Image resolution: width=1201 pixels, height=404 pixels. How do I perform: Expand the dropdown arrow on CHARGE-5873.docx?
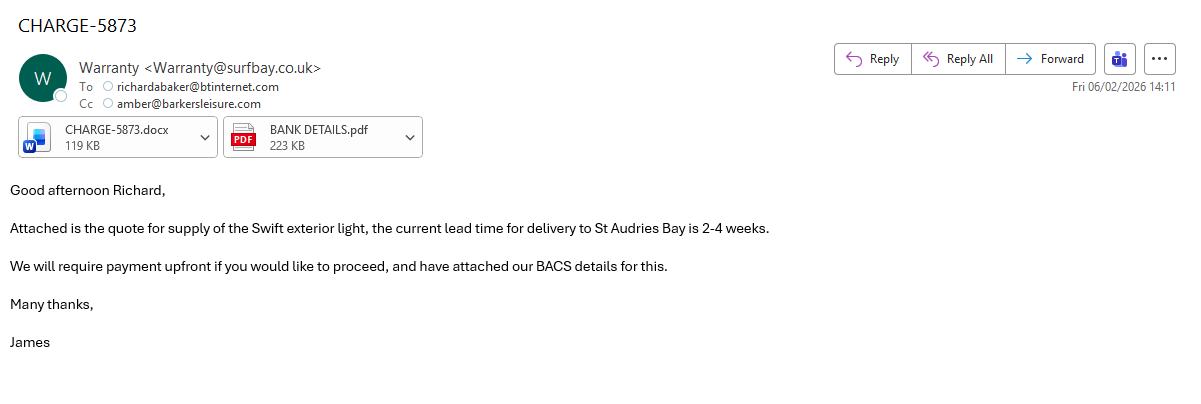pos(205,137)
